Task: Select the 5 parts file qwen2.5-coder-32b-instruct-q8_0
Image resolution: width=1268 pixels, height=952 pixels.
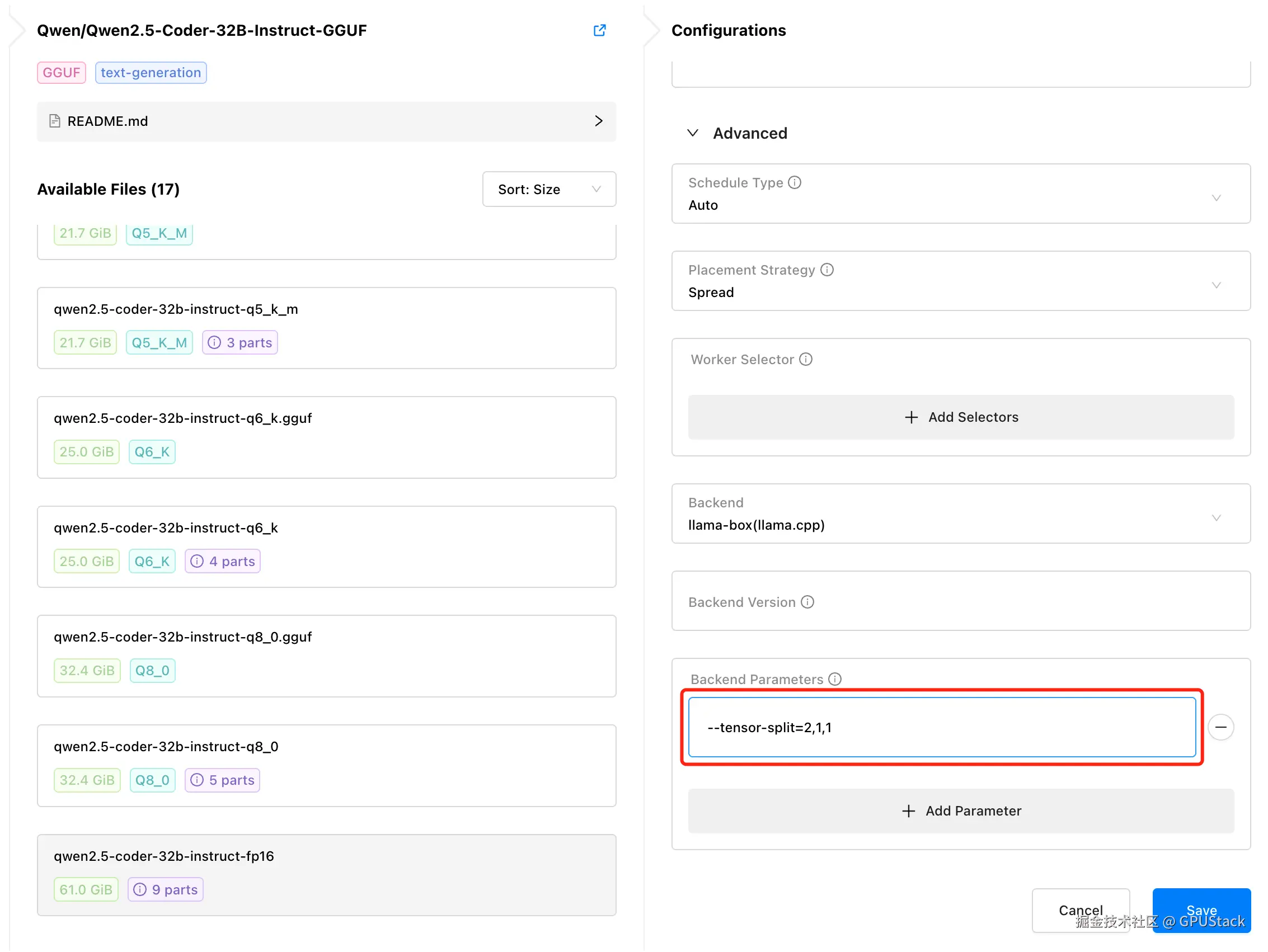Action: pos(327,766)
